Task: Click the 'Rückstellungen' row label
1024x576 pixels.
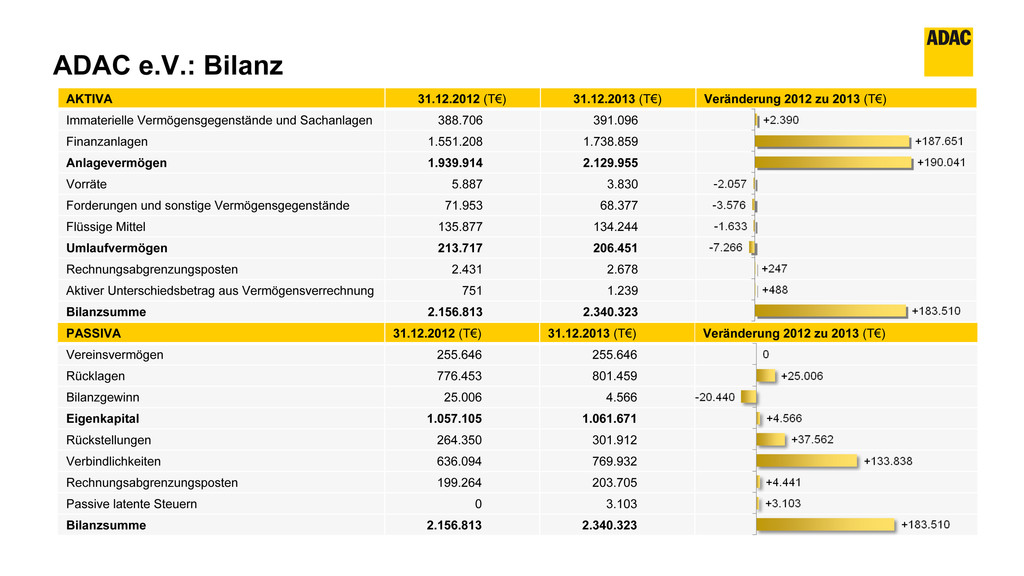Action: [x=108, y=440]
